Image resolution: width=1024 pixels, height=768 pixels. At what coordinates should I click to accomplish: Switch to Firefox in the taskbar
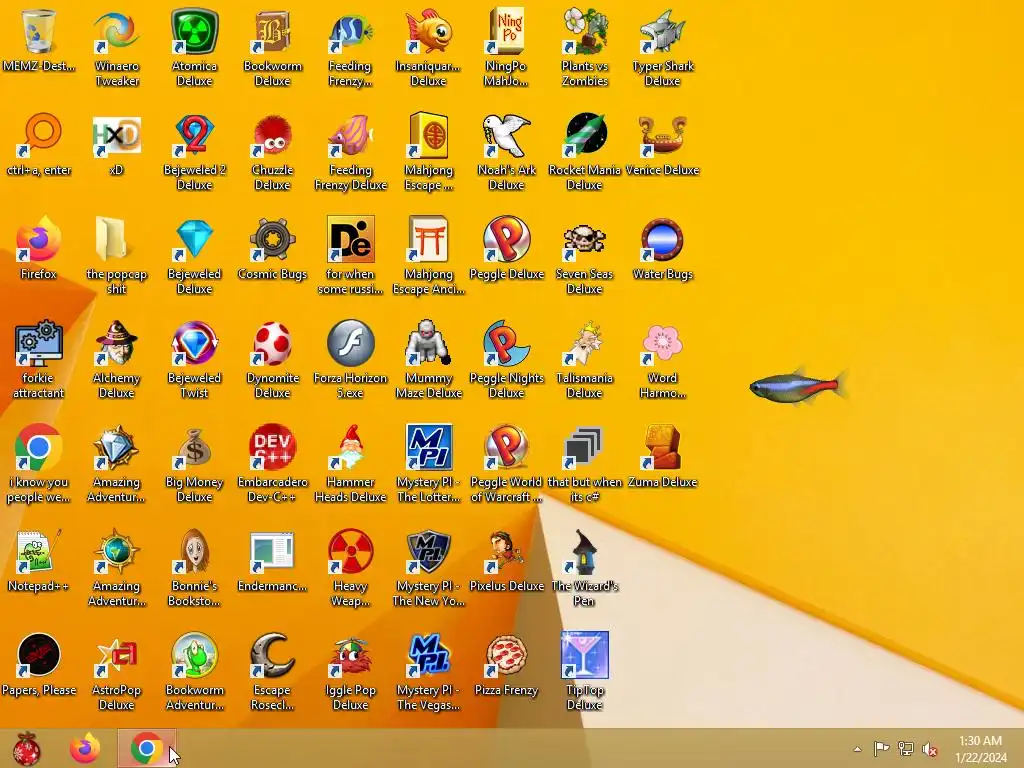point(86,748)
